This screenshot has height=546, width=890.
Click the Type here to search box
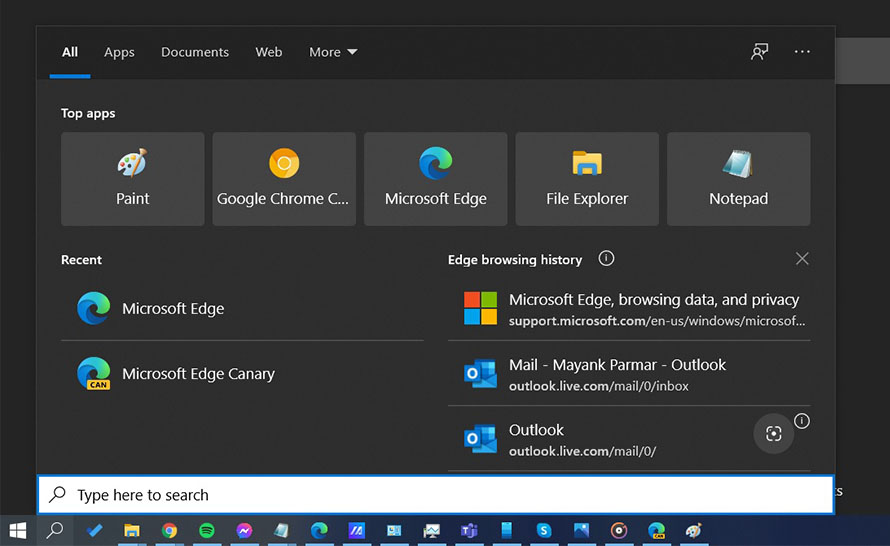click(x=435, y=495)
